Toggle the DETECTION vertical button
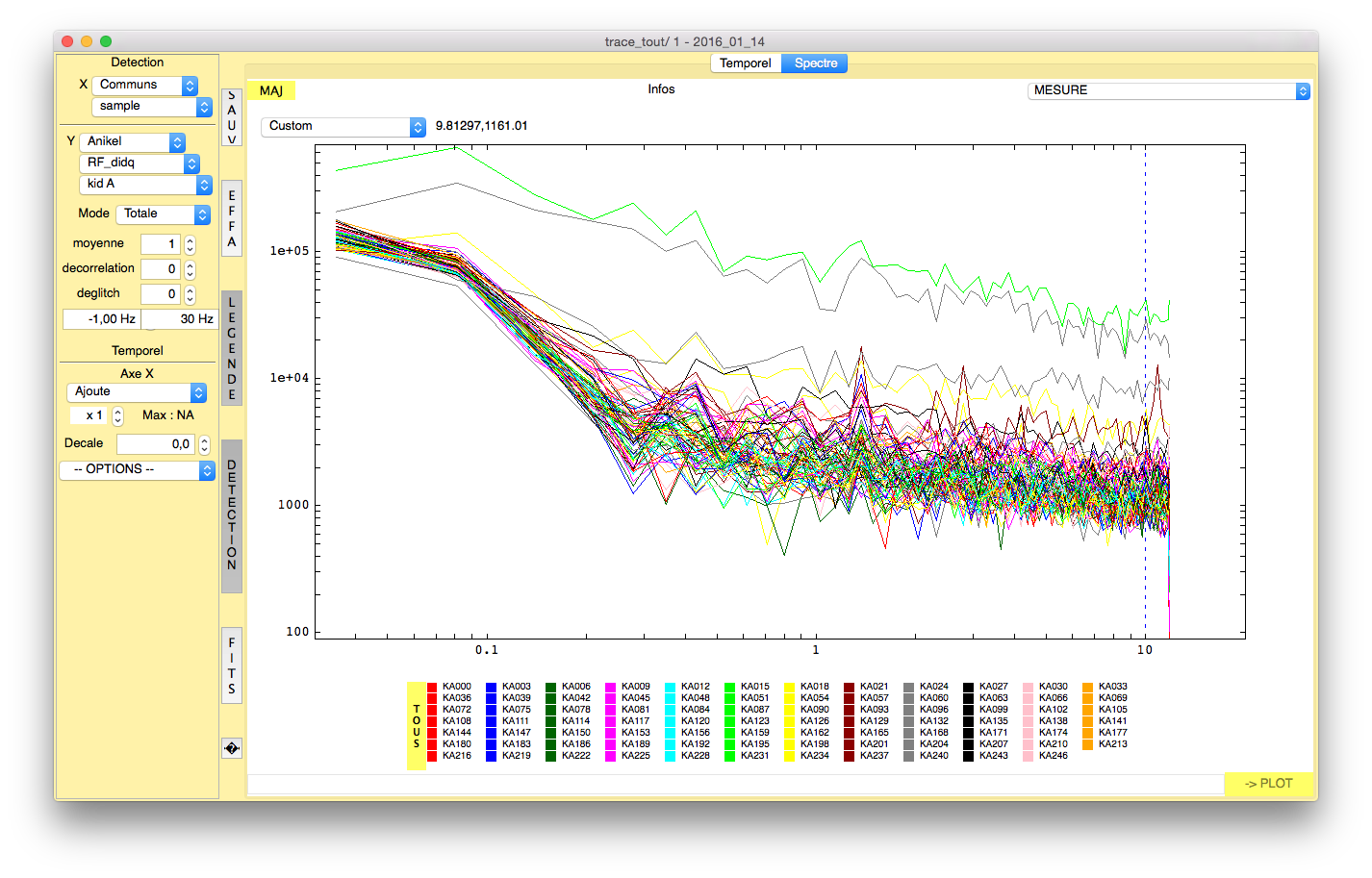Viewport: 1372px width, 878px height. tap(231, 516)
